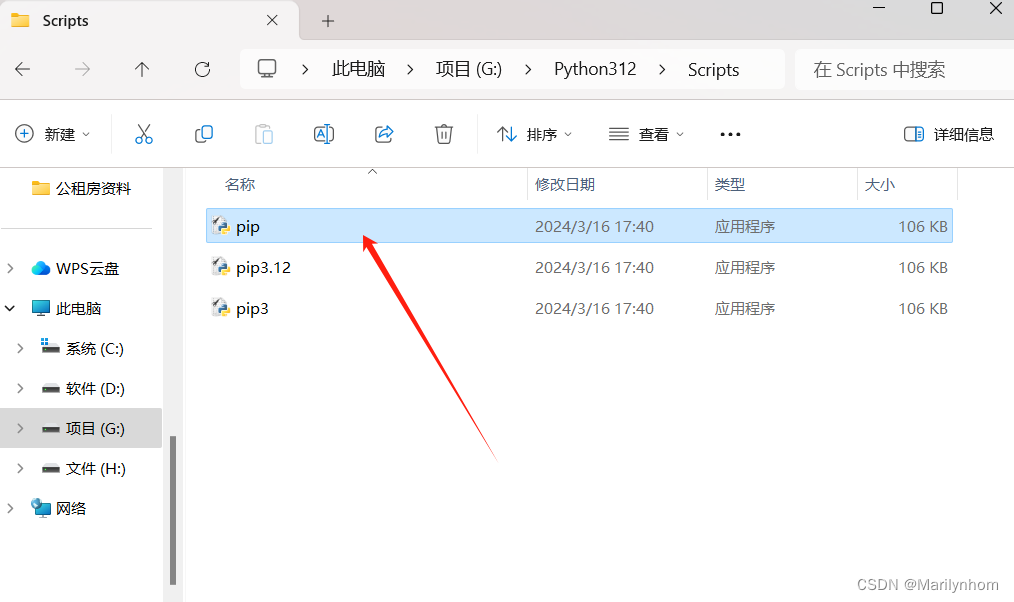Select 文件 (H:) in navigation pane

tap(96, 469)
